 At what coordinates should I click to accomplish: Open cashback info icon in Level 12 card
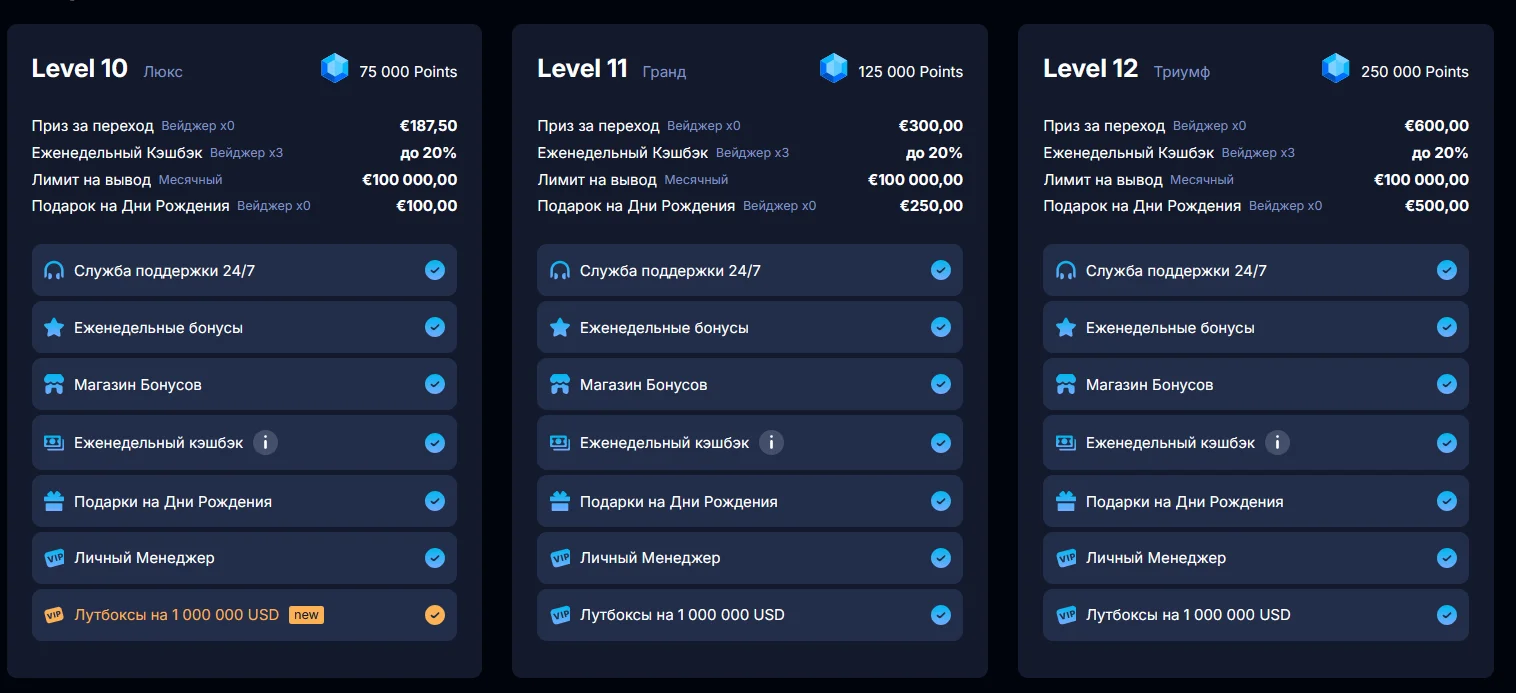[1277, 443]
